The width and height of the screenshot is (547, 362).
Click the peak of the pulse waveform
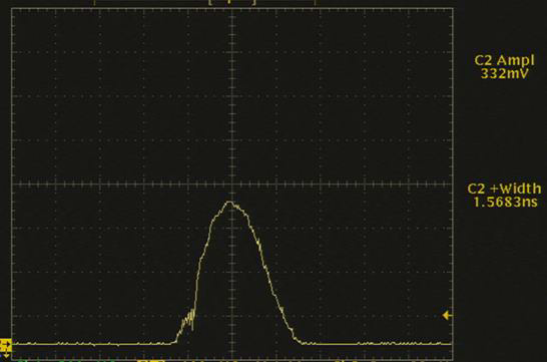click(x=230, y=202)
